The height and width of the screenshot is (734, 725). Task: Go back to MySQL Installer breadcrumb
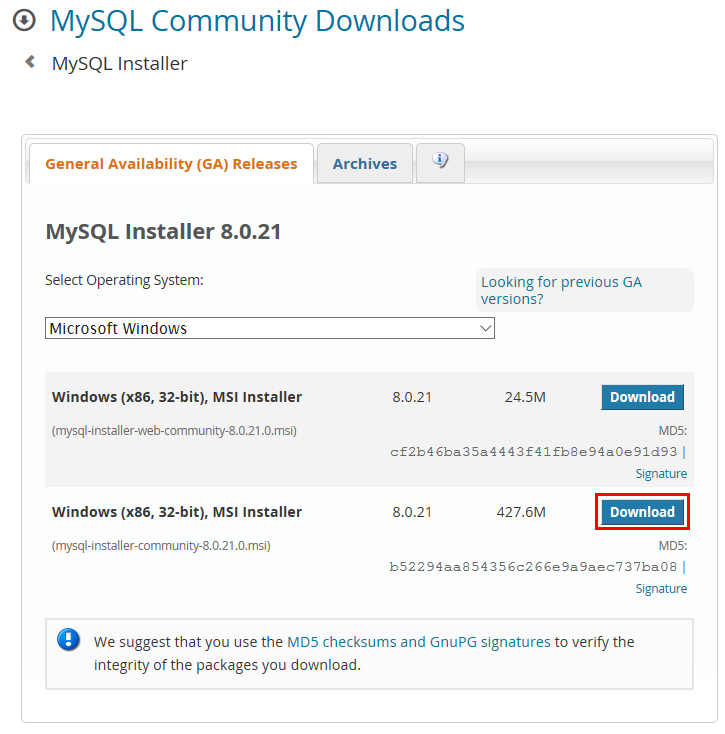119,64
